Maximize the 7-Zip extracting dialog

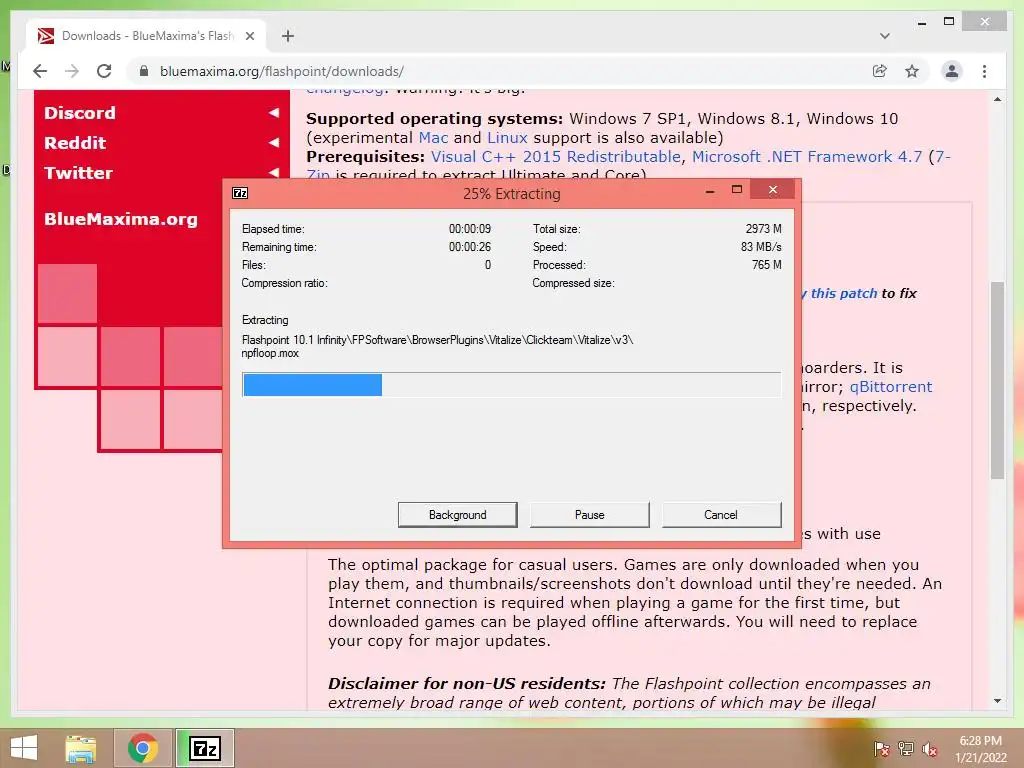(737, 190)
